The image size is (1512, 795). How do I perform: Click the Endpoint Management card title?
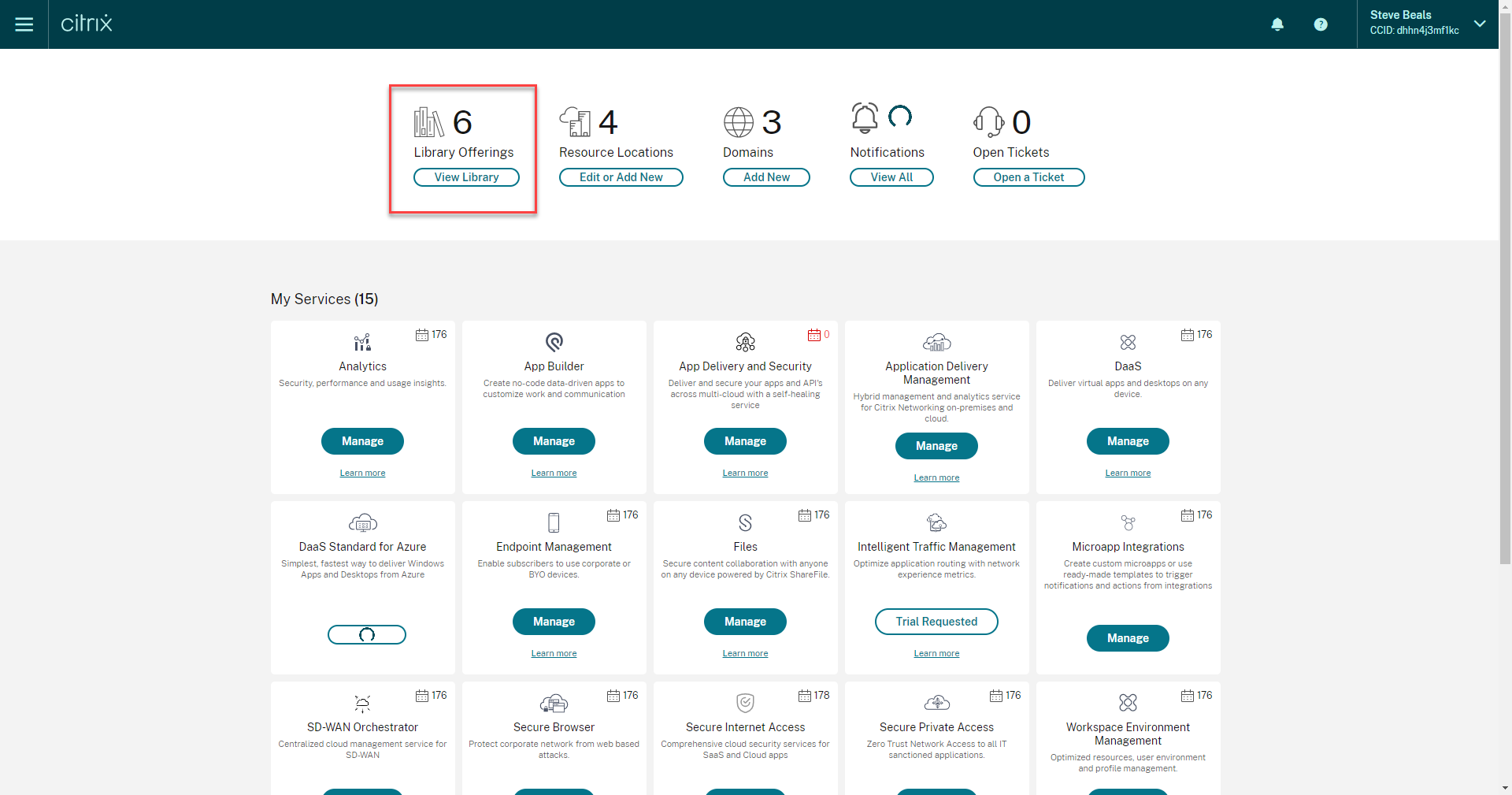(x=554, y=547)
